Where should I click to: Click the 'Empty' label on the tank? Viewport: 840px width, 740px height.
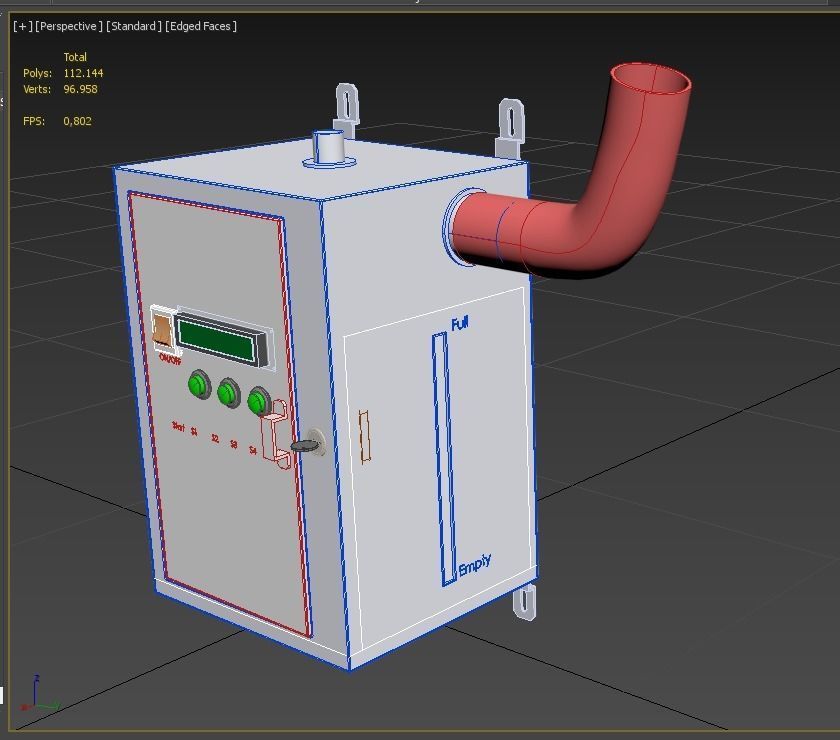[x=474, y=565]
